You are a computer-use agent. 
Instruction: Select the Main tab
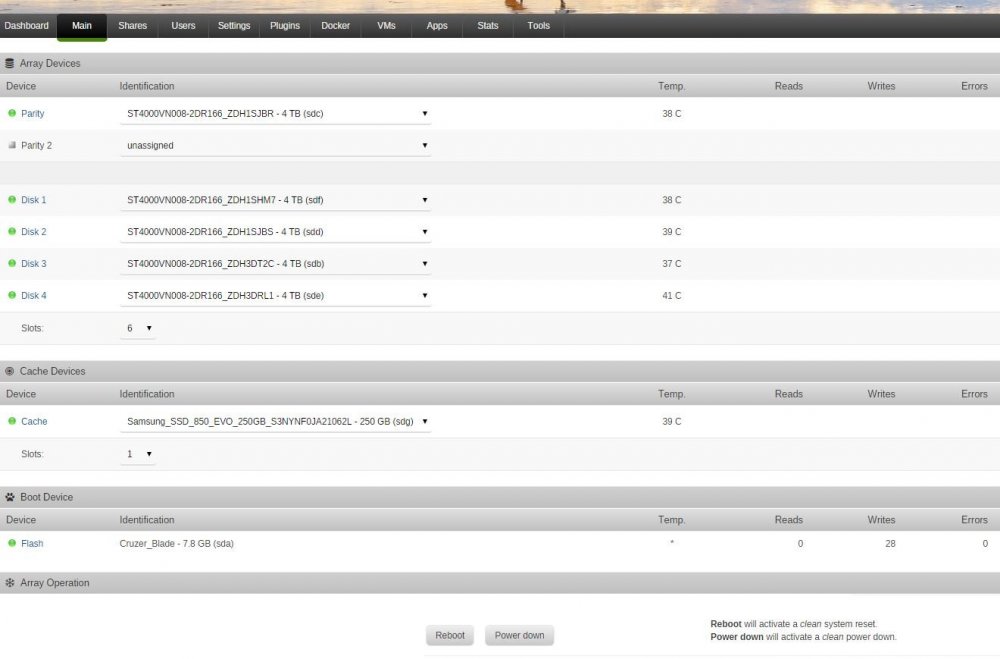[x=82, y=26]
